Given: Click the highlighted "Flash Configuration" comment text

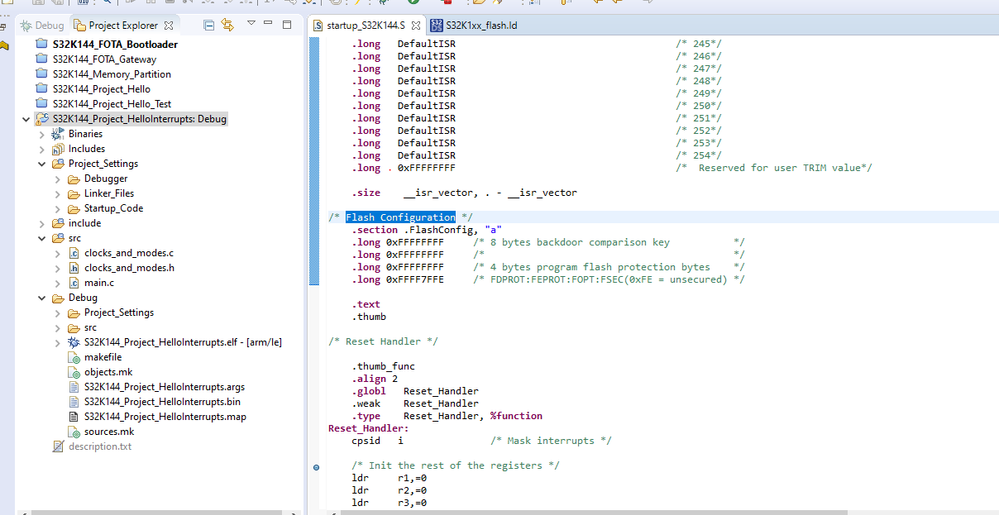Looking at the screenshot, I should (x=400, y=217).
